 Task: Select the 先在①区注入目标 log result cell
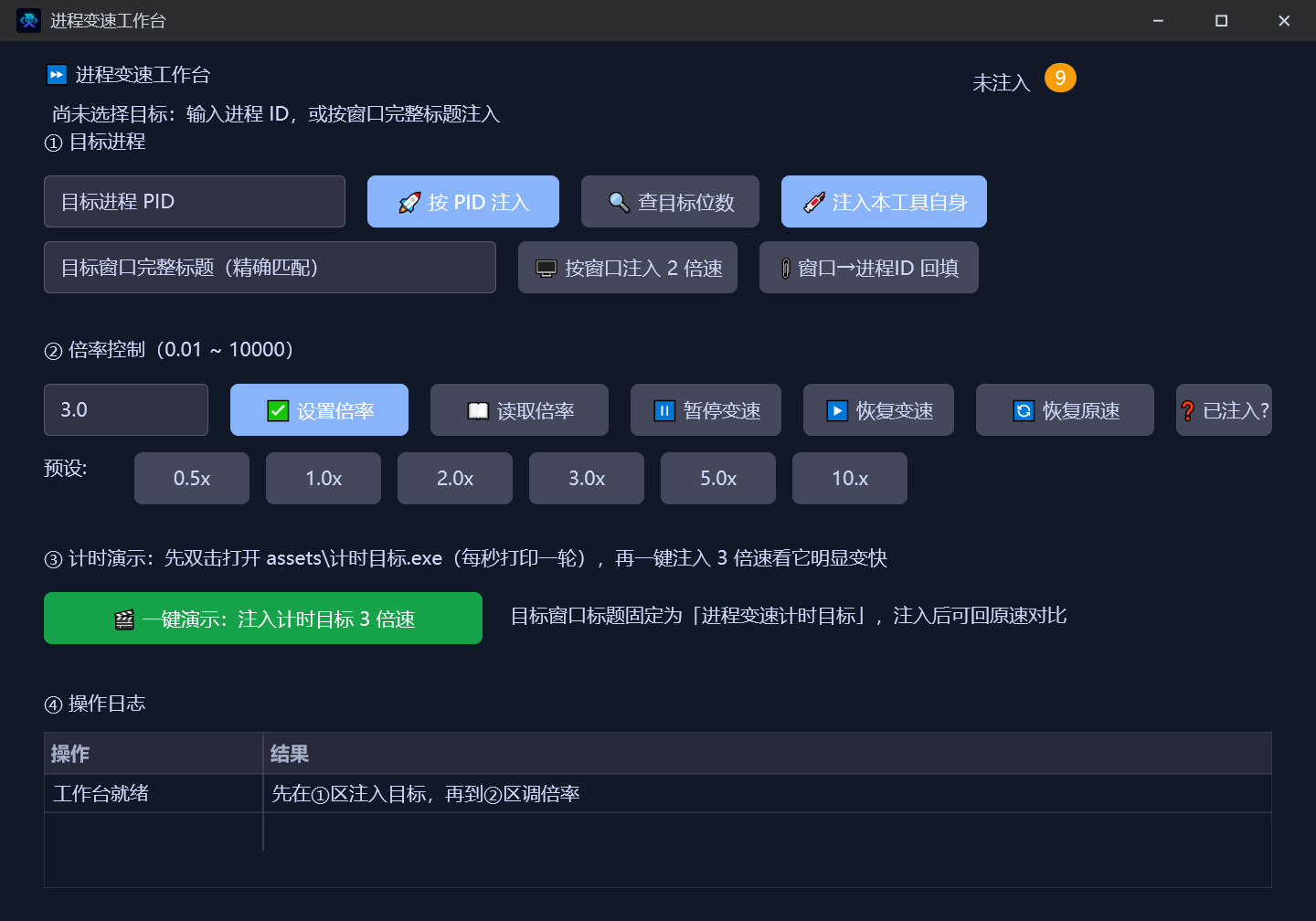[767, 793]
